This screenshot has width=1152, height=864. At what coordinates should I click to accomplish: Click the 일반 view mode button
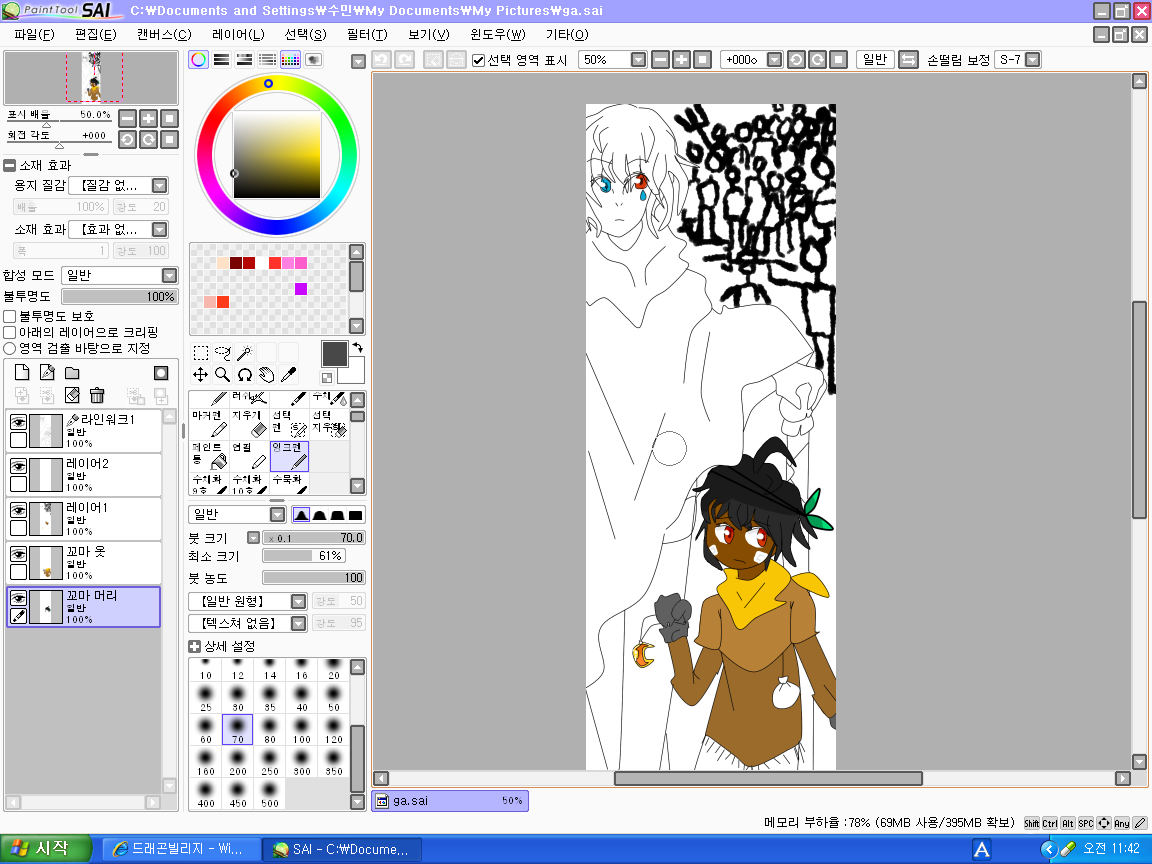tap(875, 60)
